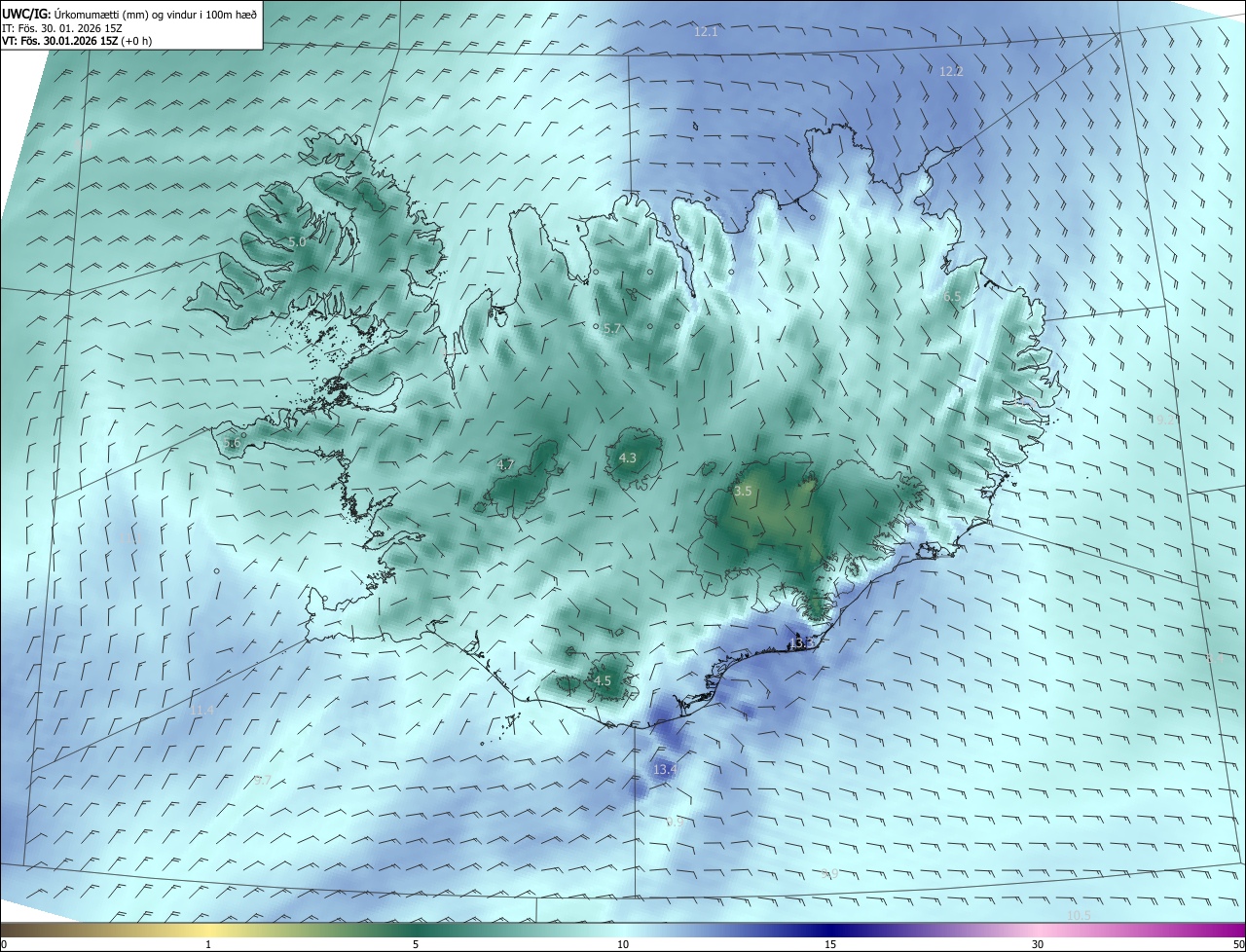
Task: Click the 11.4 value label
Action: pyautogui.click(x=202, y=711)
